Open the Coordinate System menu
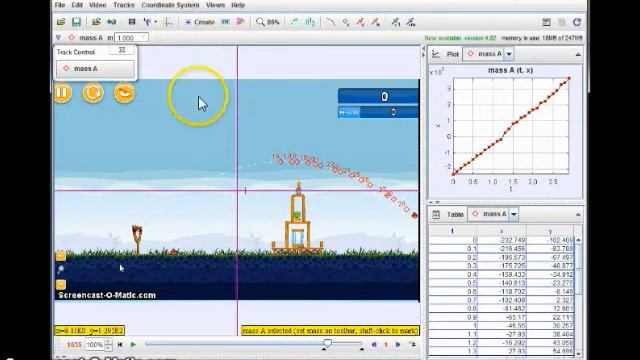640x360 pixels. (170, 5)
